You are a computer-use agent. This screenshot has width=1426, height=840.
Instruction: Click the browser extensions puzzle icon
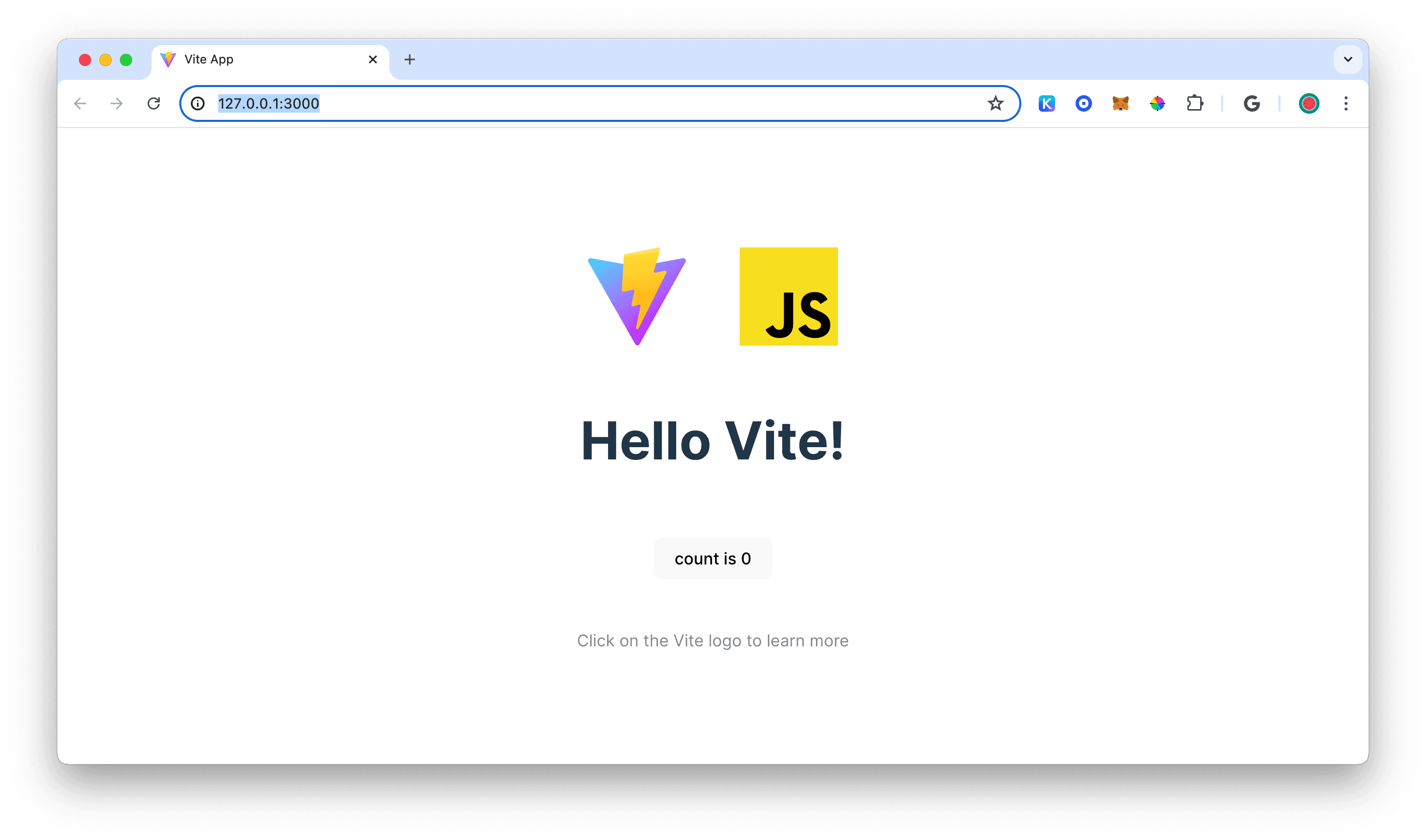[x=1196, y=103]
